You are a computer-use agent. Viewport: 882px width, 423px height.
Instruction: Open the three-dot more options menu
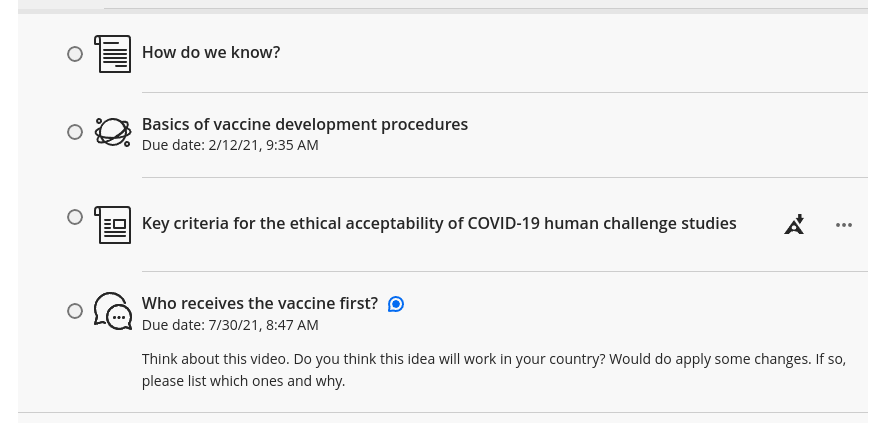(844, 225)
